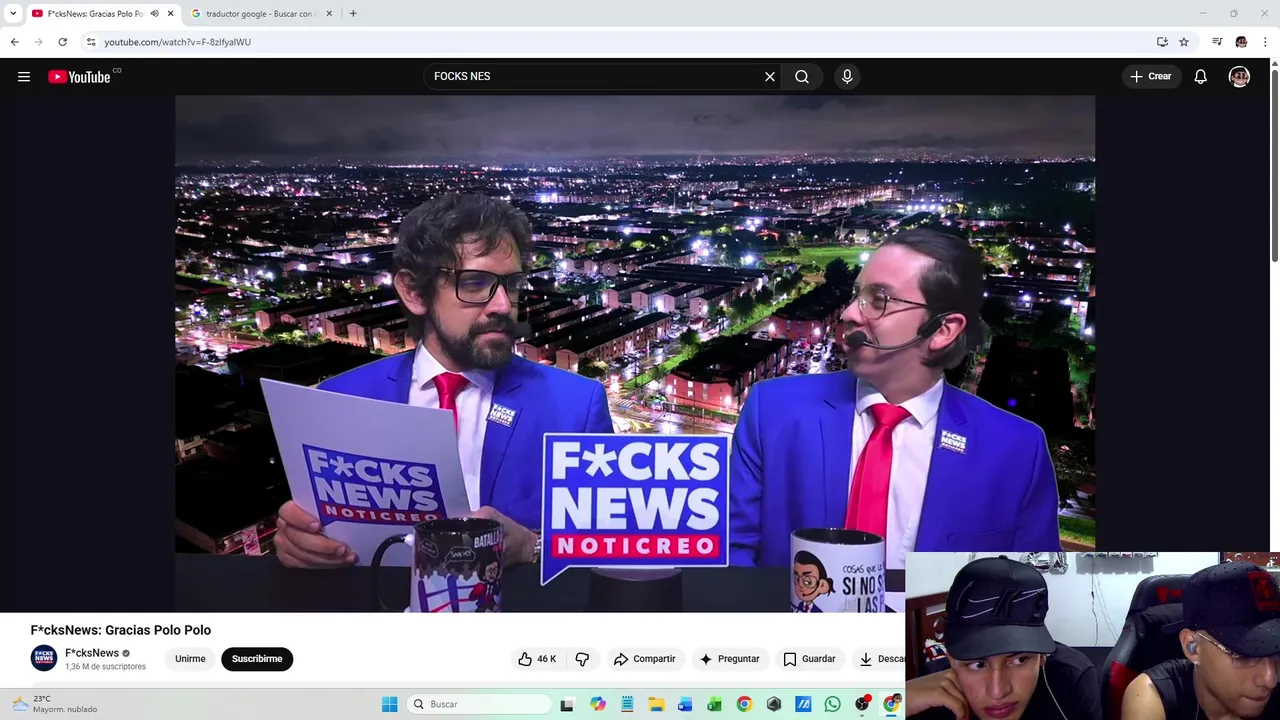Viewport: 1280px width, 720px height.
Task: Open the F*cksNews channel avatar
Action: 44,658
